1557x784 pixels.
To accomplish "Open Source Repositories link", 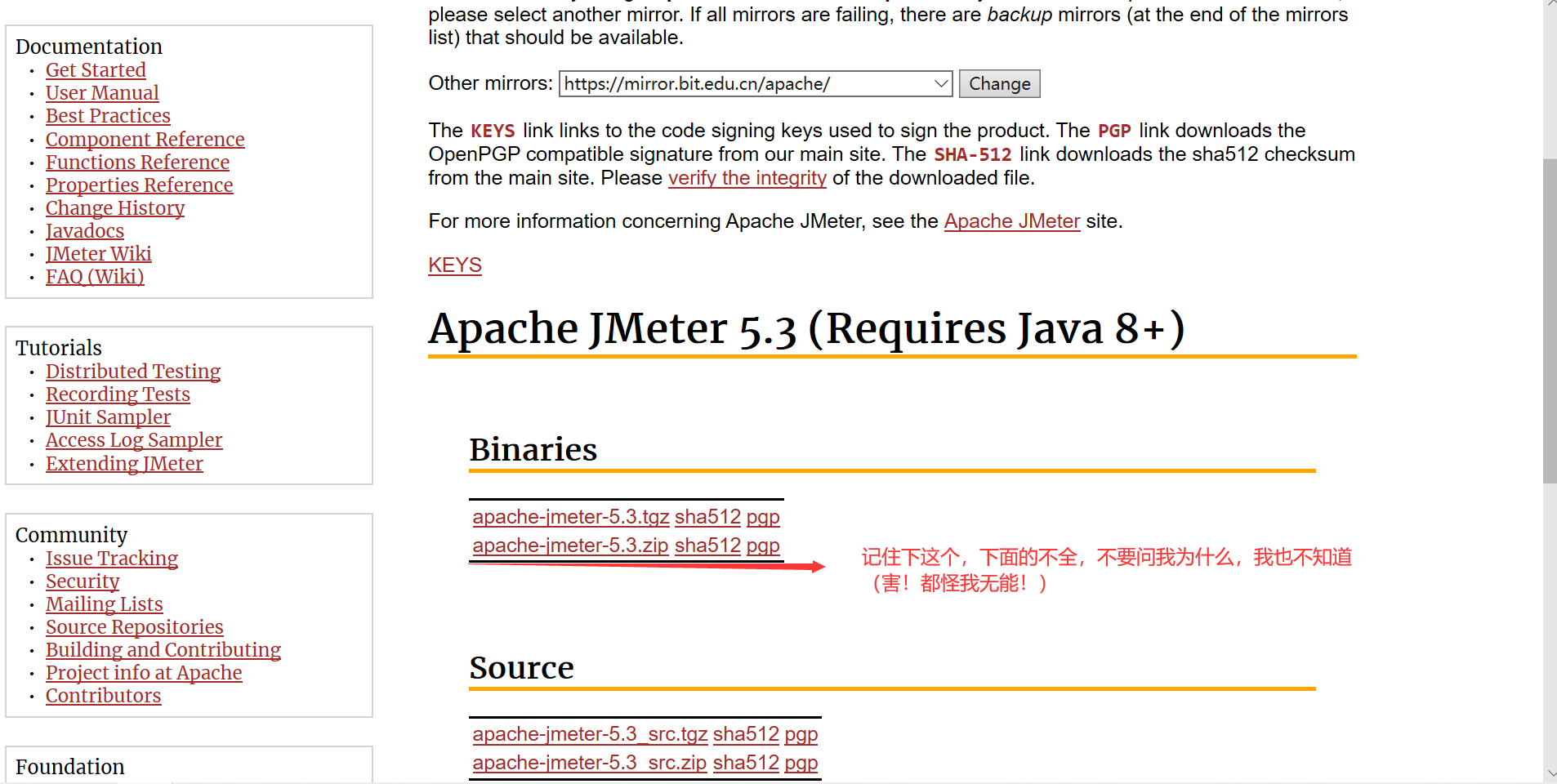I will pyautogui.click(x=135, y=627).
